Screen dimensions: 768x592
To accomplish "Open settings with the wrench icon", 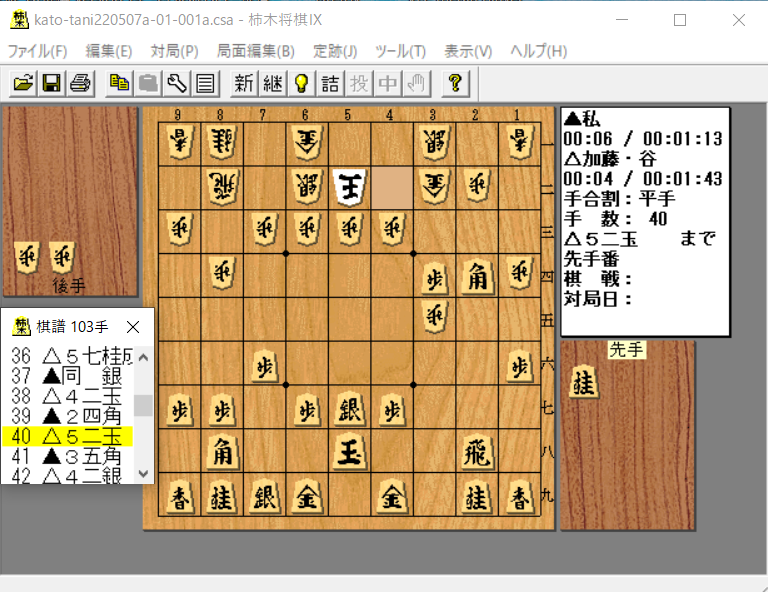I will coord(176,83).
